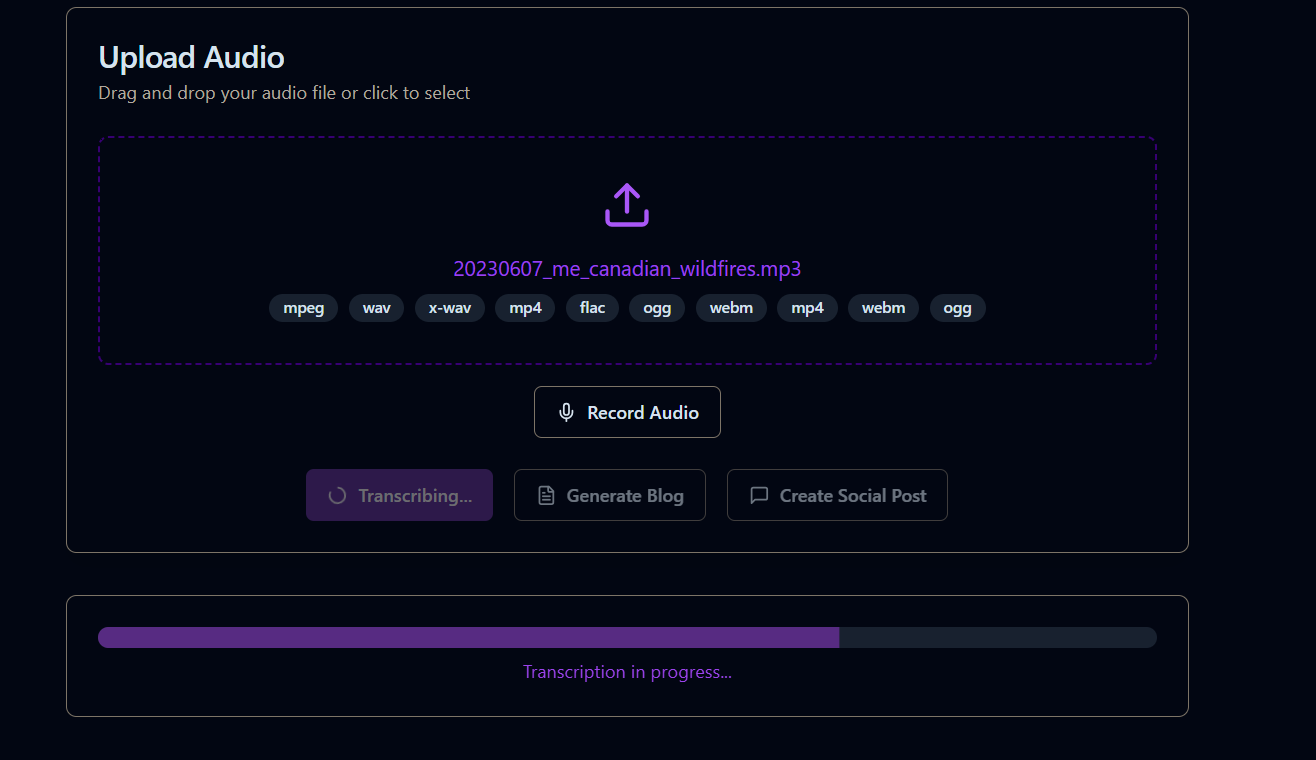Viewport: 1316px width, 760px height.
Task: Click the transcription progress bar
Action: (x=627, y=637)
